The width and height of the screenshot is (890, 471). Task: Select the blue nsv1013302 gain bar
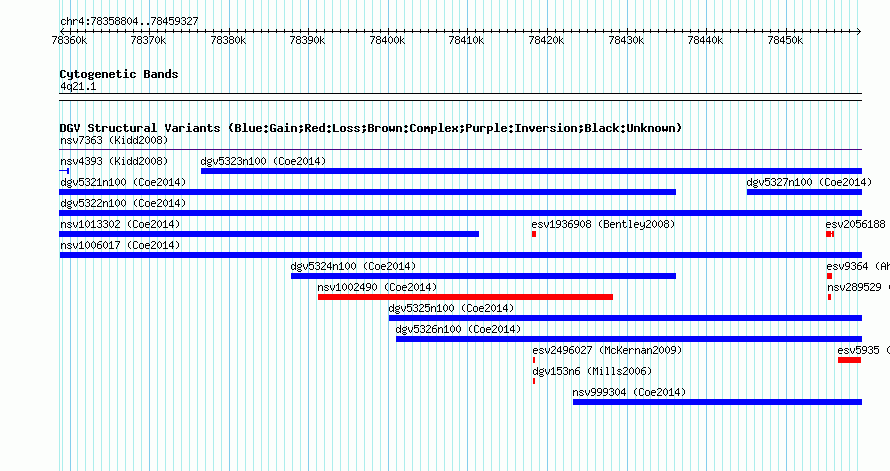tap(269, 234)
